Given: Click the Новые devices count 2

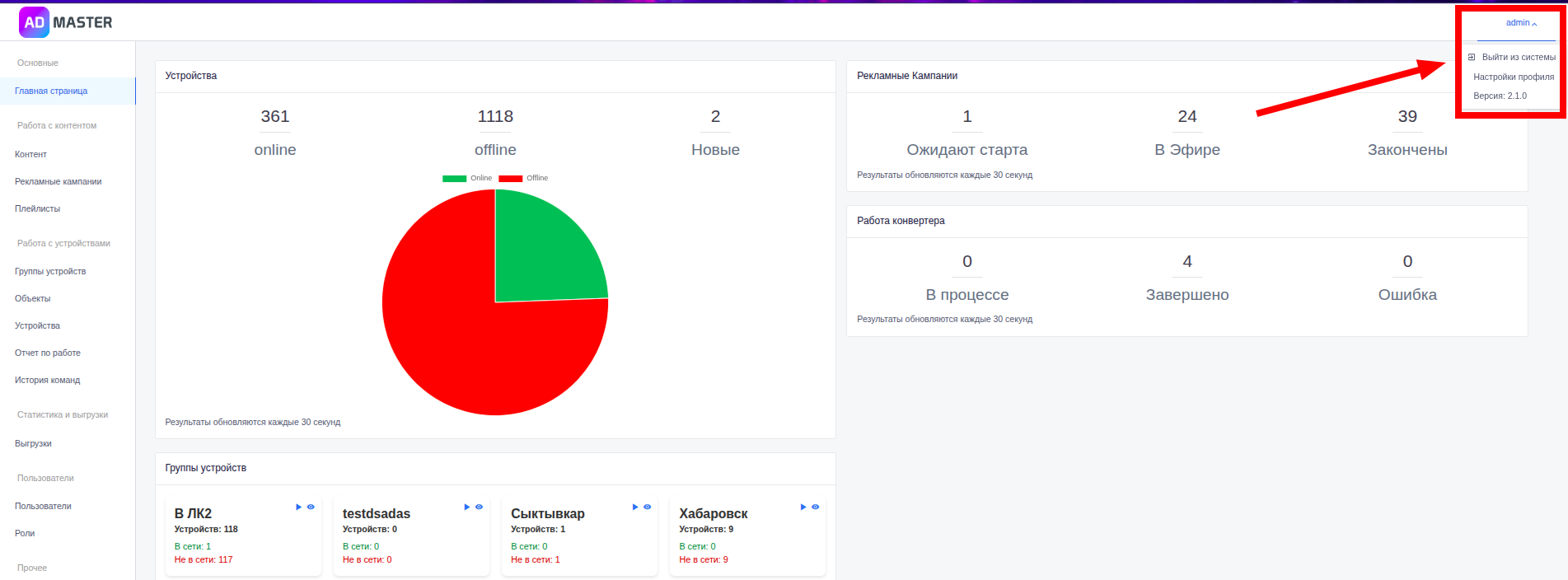Looking at the screenshot, I should coord(715,116).
